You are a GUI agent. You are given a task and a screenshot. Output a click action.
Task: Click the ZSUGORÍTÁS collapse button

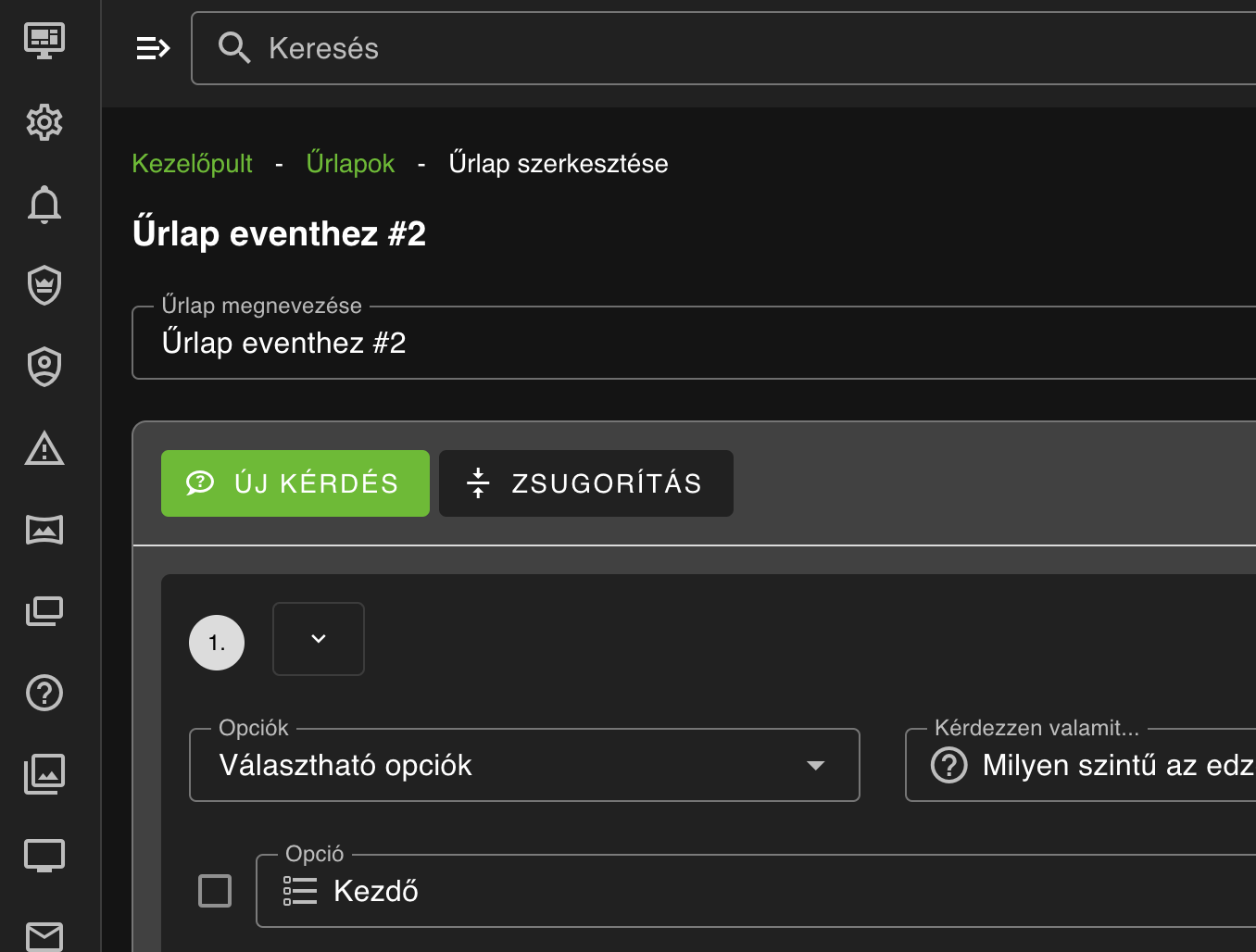pyautogui.click(x=586, y=483)
